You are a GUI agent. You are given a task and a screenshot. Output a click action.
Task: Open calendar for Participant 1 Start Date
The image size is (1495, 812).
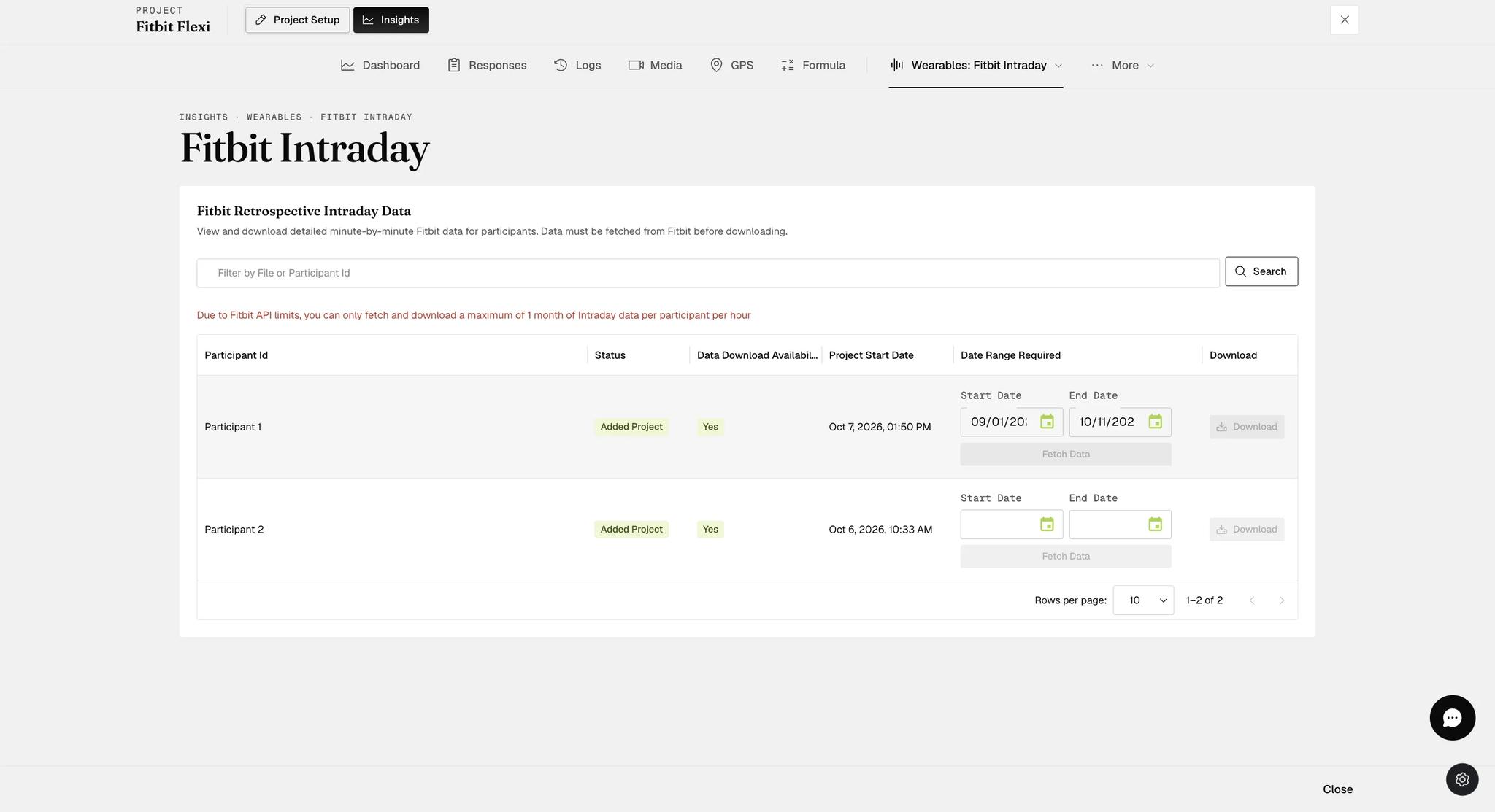[1047, 422]
